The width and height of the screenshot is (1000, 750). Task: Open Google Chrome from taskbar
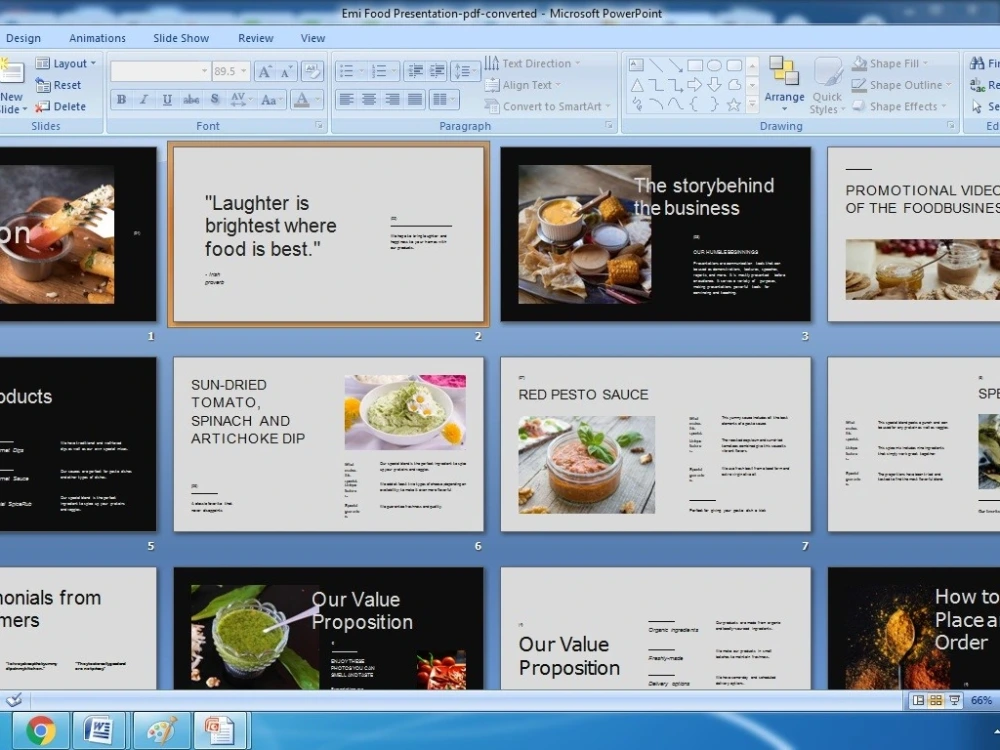point(41,731)
